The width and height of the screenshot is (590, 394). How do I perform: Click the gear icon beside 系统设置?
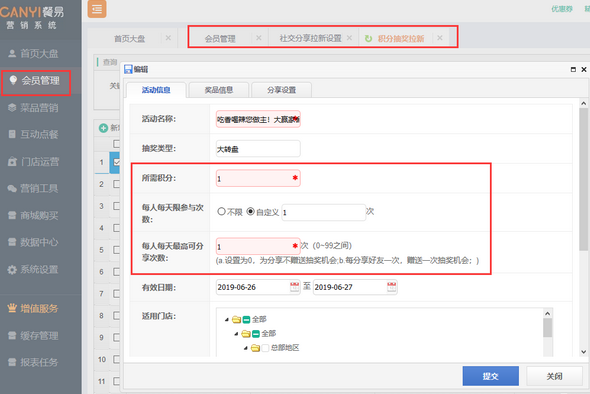point(12,270)
